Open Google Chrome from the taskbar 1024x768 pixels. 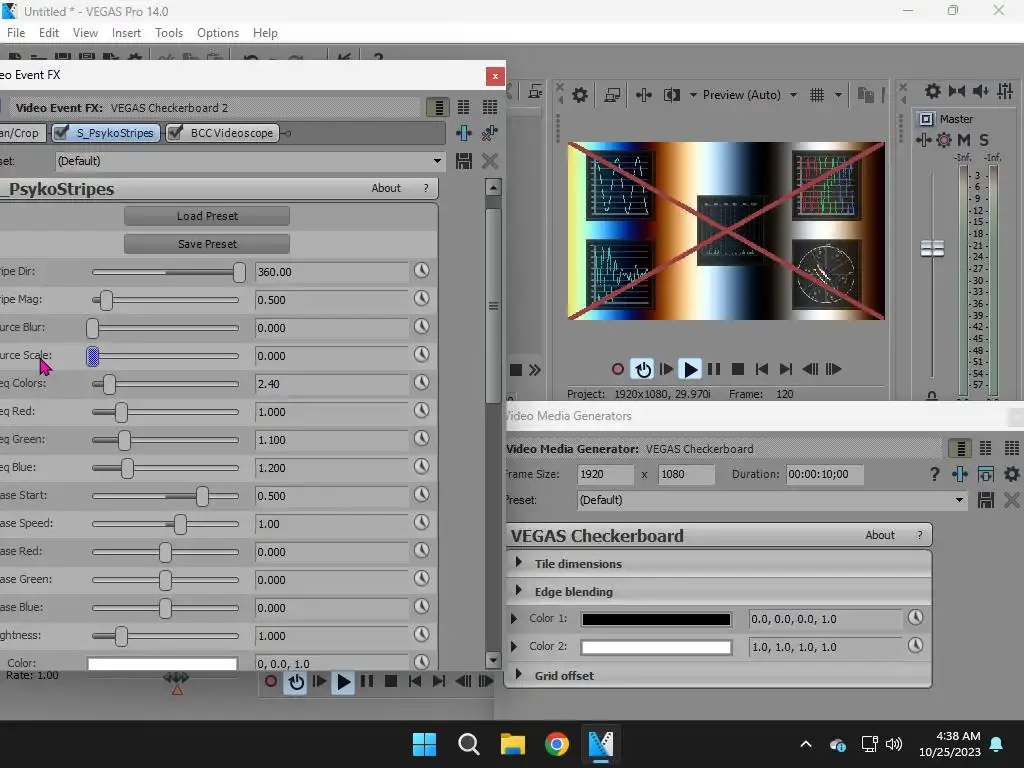click(556, 744)
